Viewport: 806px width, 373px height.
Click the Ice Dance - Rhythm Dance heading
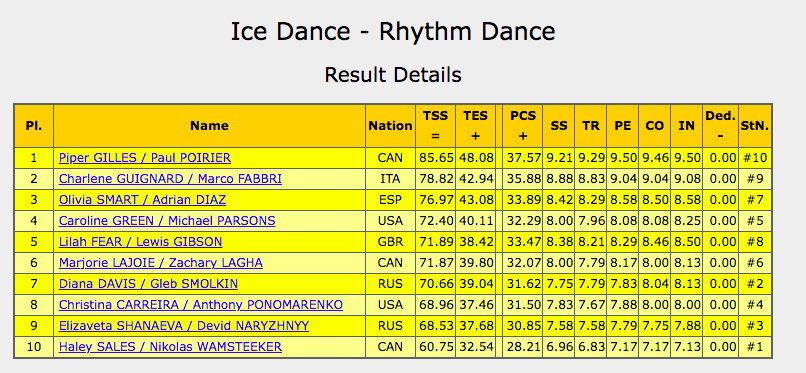[393, 32]
